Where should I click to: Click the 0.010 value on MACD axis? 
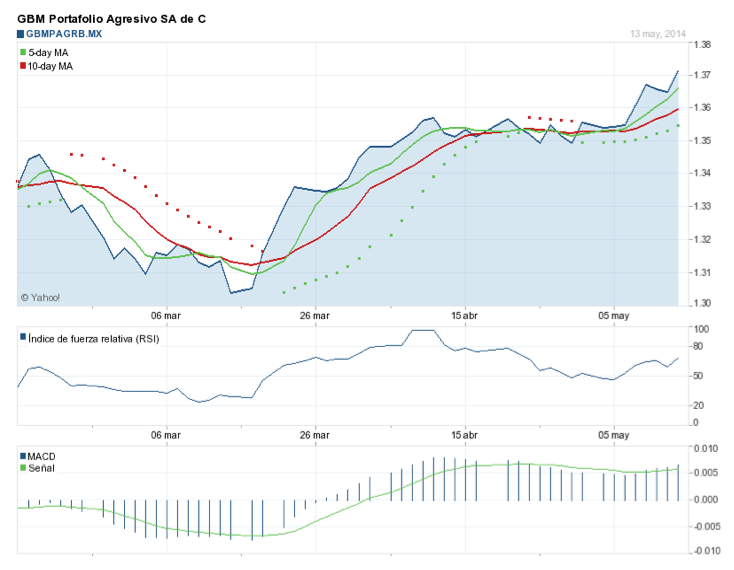click(x=706, y=449)
